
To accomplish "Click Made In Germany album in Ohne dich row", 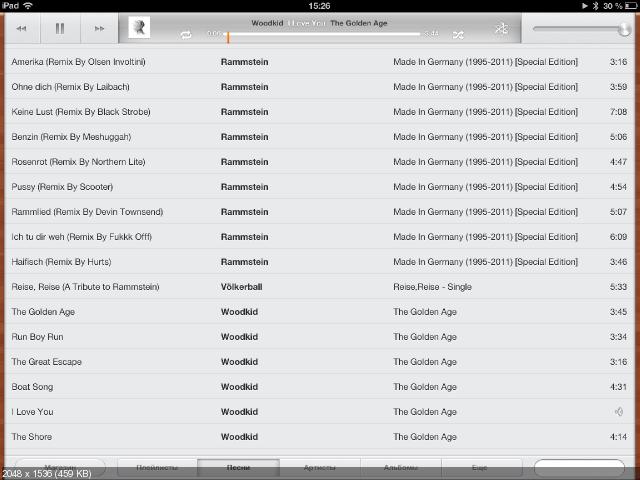I will point(486,87).
